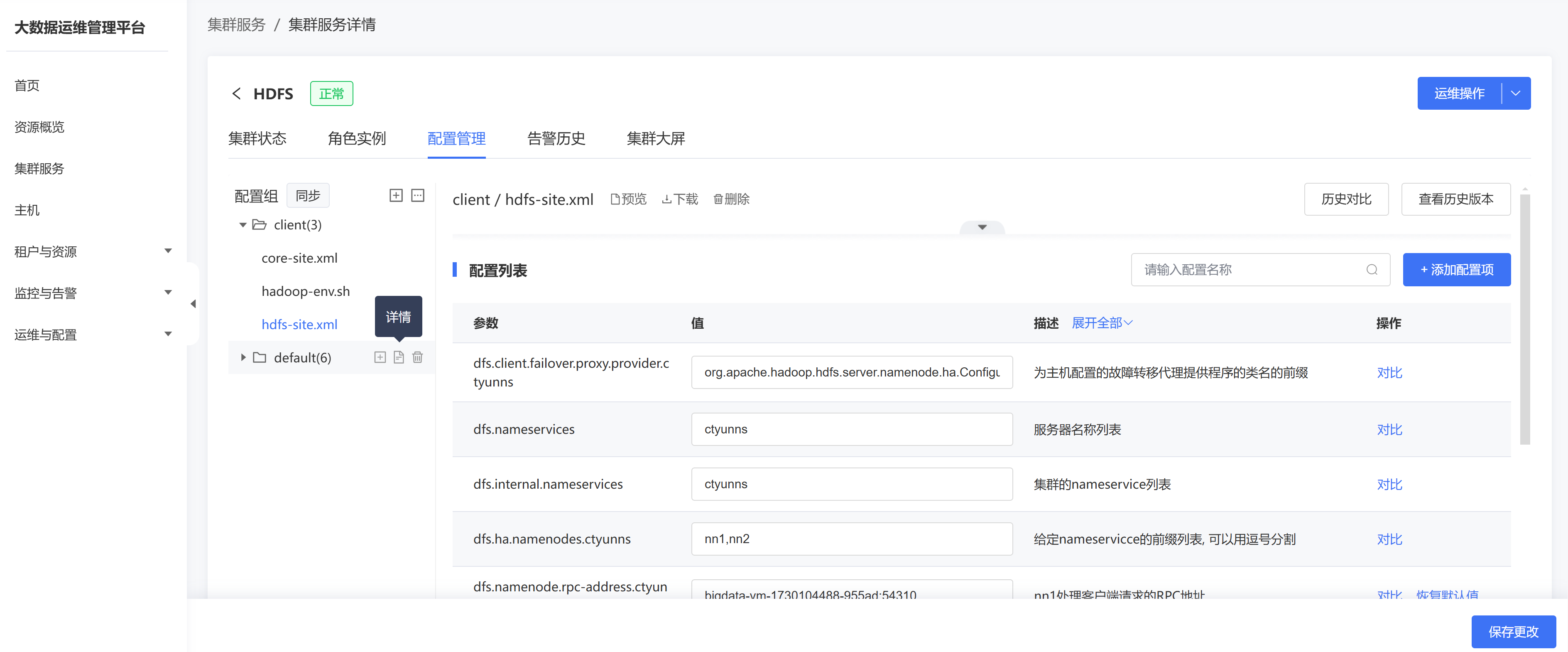Click 对比 for dfs.ha.namenodes.ctyunns row

1390,539
